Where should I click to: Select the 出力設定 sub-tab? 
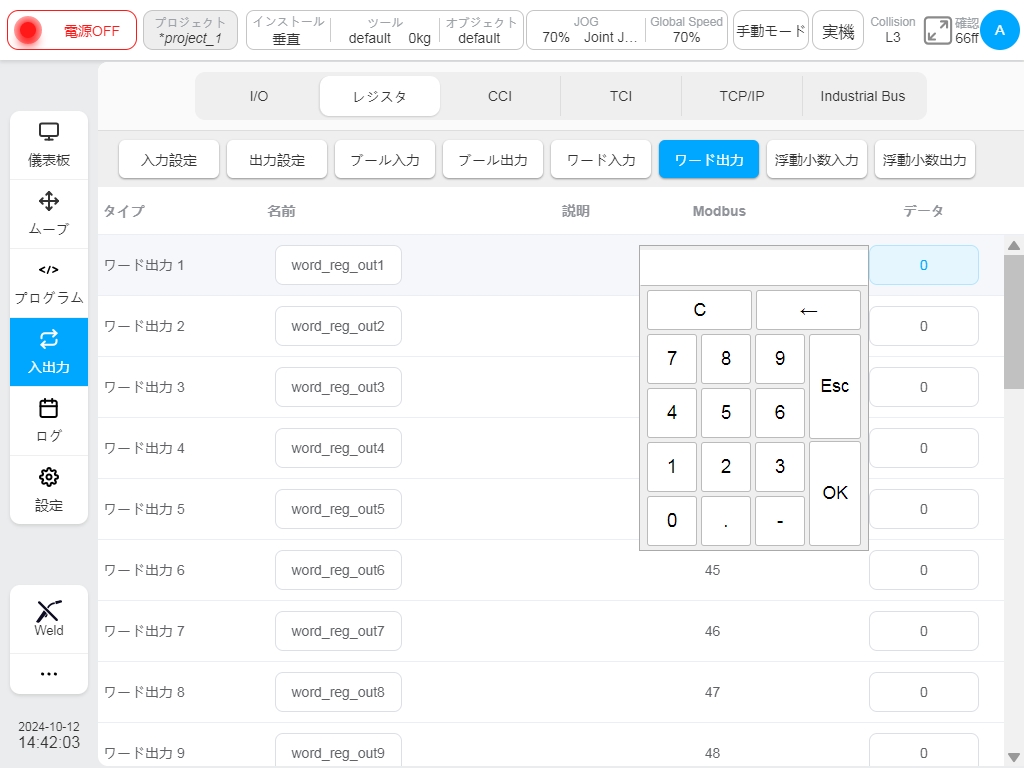pos(277,159)
